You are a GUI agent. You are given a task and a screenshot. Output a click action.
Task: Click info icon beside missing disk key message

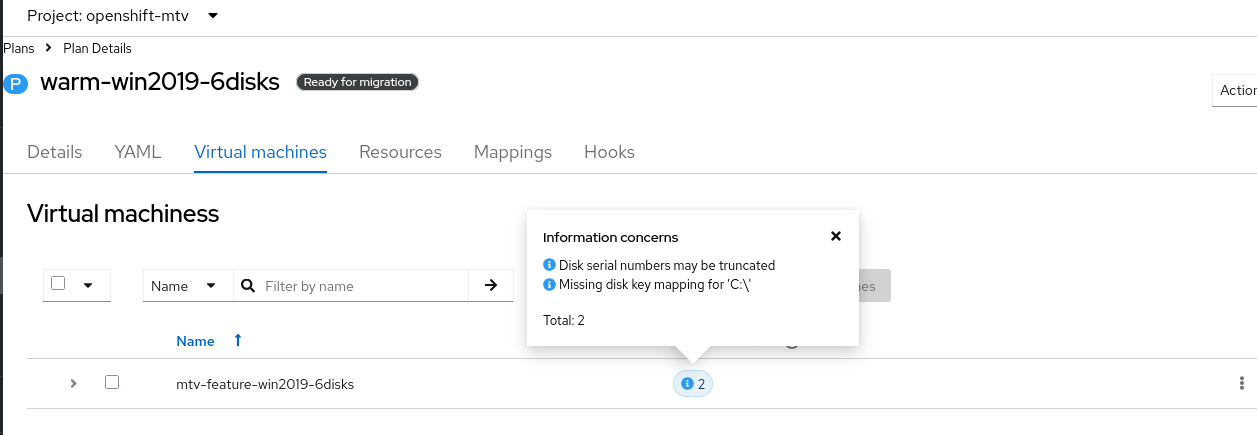tap(549, 284)
